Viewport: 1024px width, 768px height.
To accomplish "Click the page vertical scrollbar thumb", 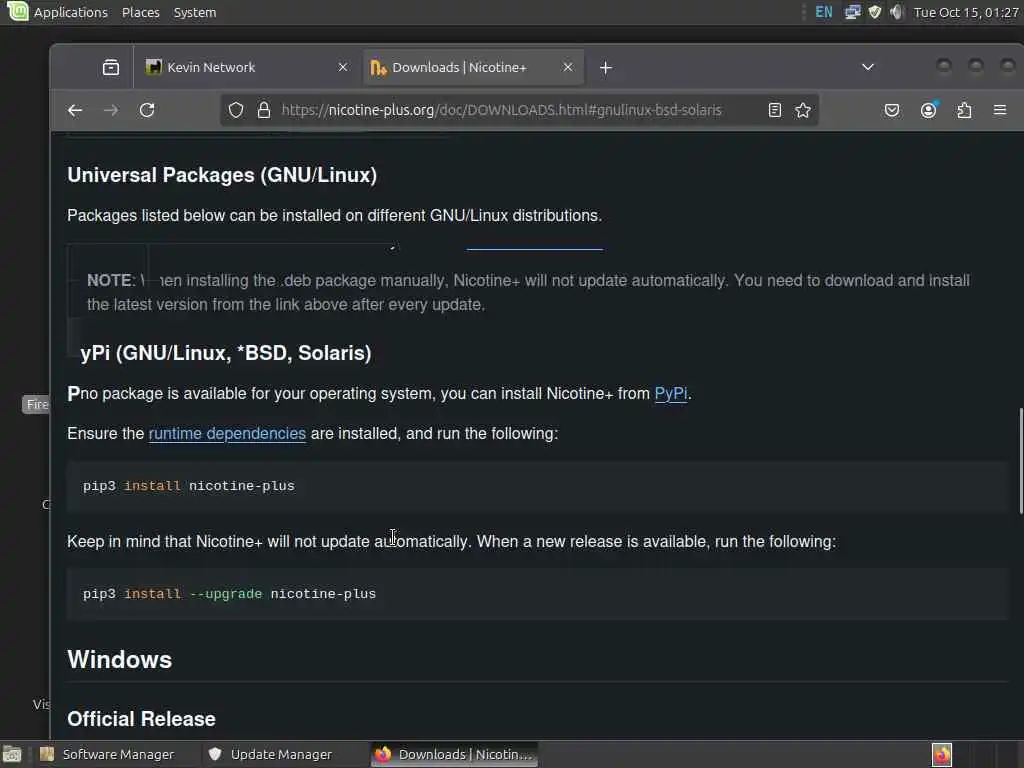I will tap(1020, 461).
